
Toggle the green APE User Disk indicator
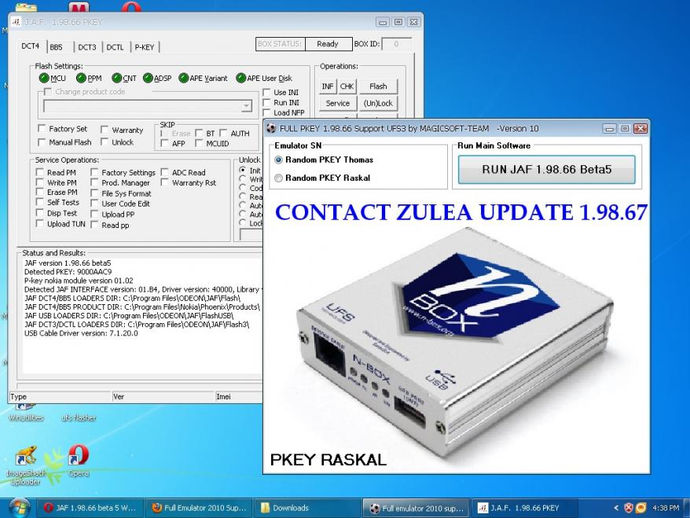(241, 78)
